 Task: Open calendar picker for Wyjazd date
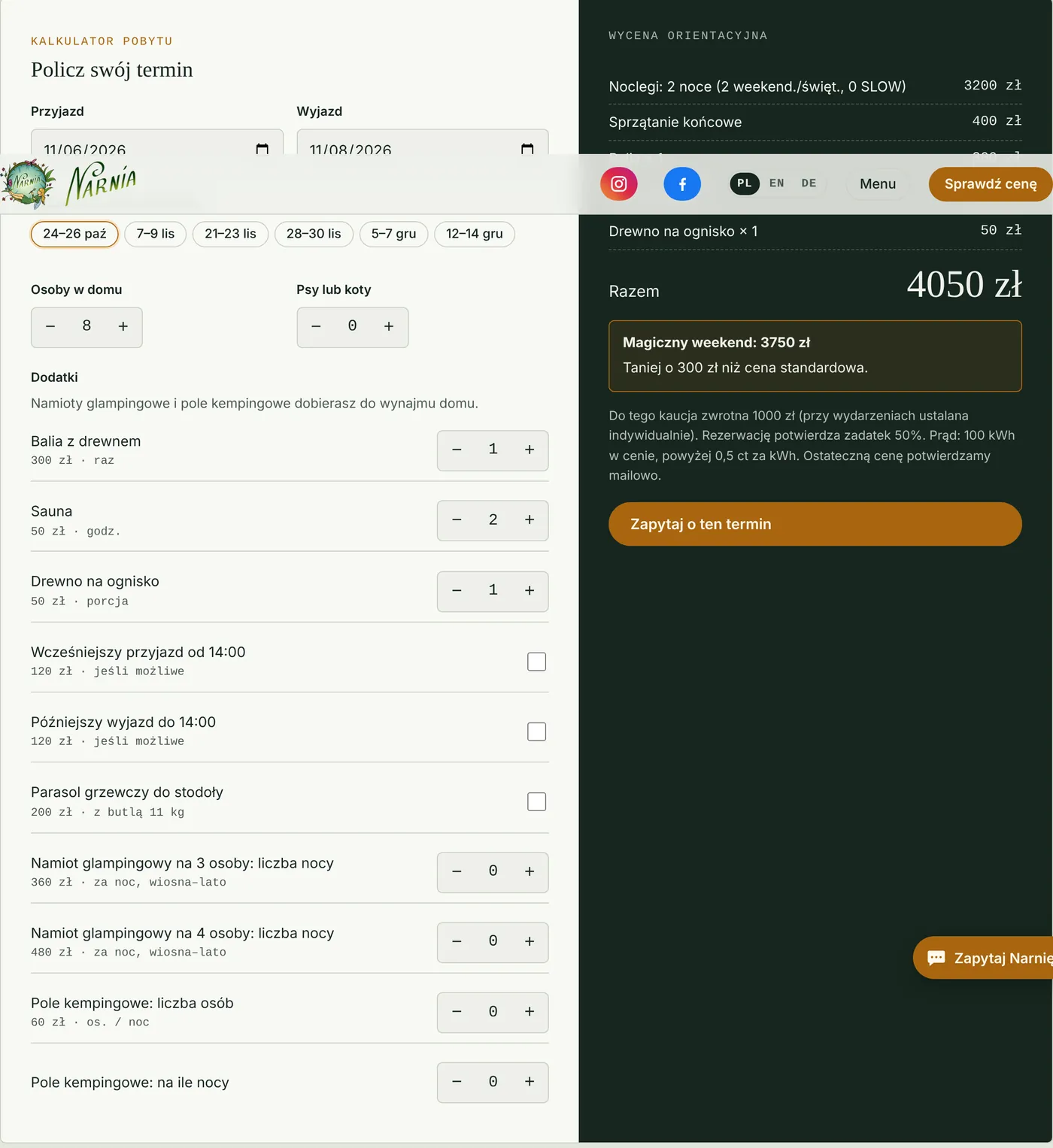[527, 149]
